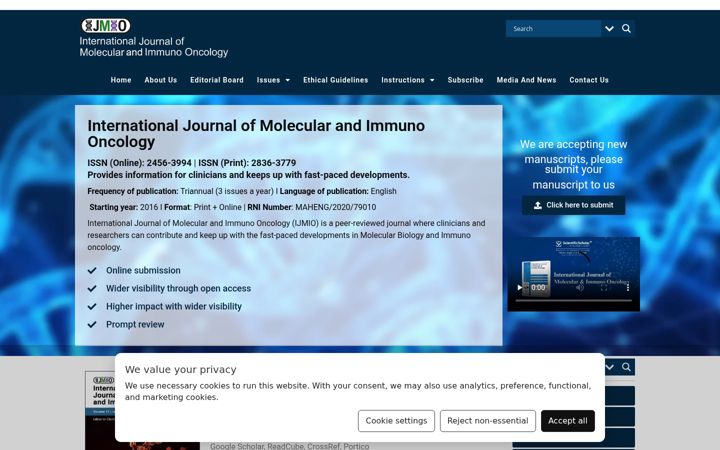Open Media And News
This screenshot has width=720, height=450.
tap(526, 80)
